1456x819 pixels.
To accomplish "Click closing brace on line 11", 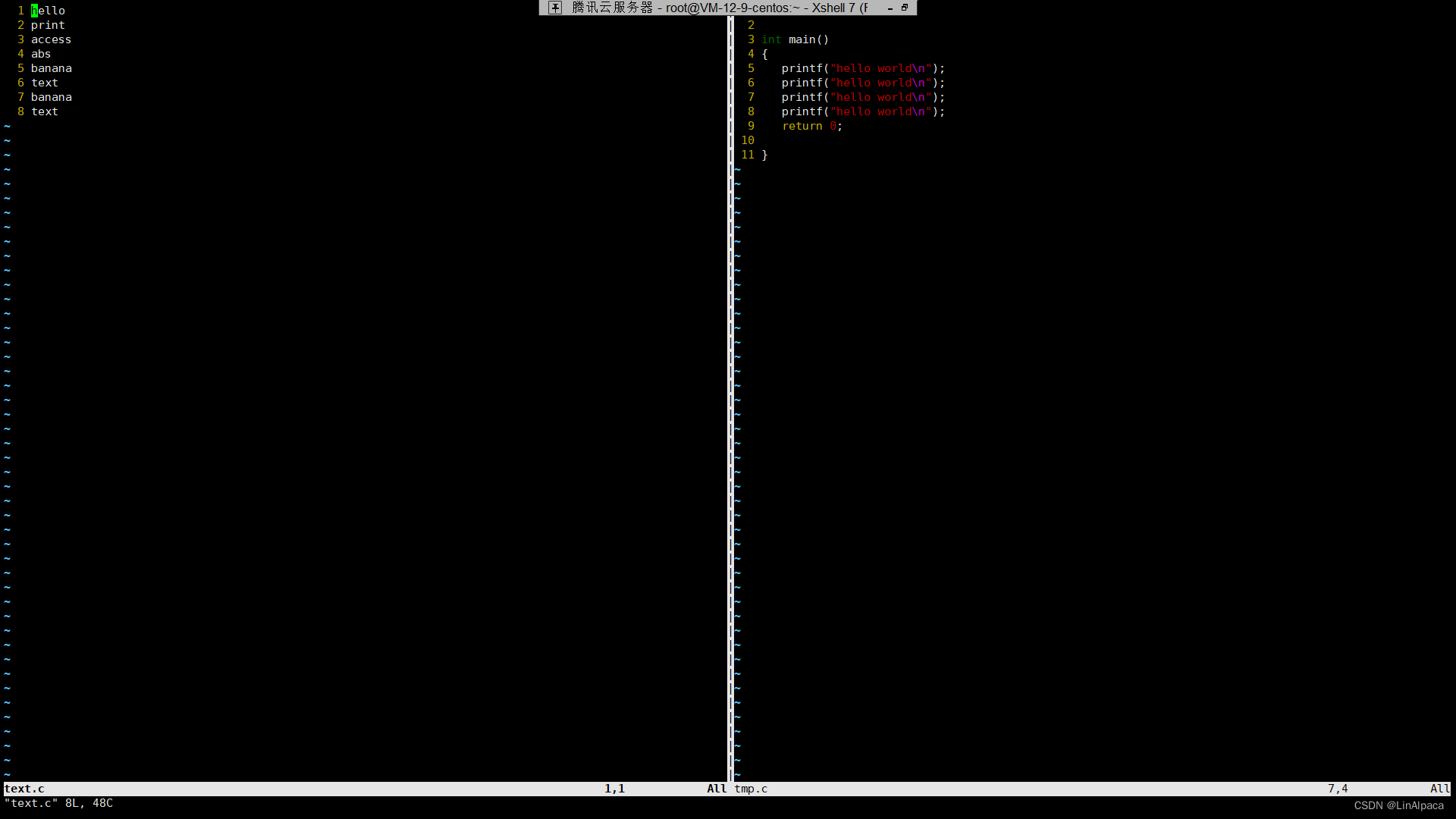I will (x=764, y=155).
